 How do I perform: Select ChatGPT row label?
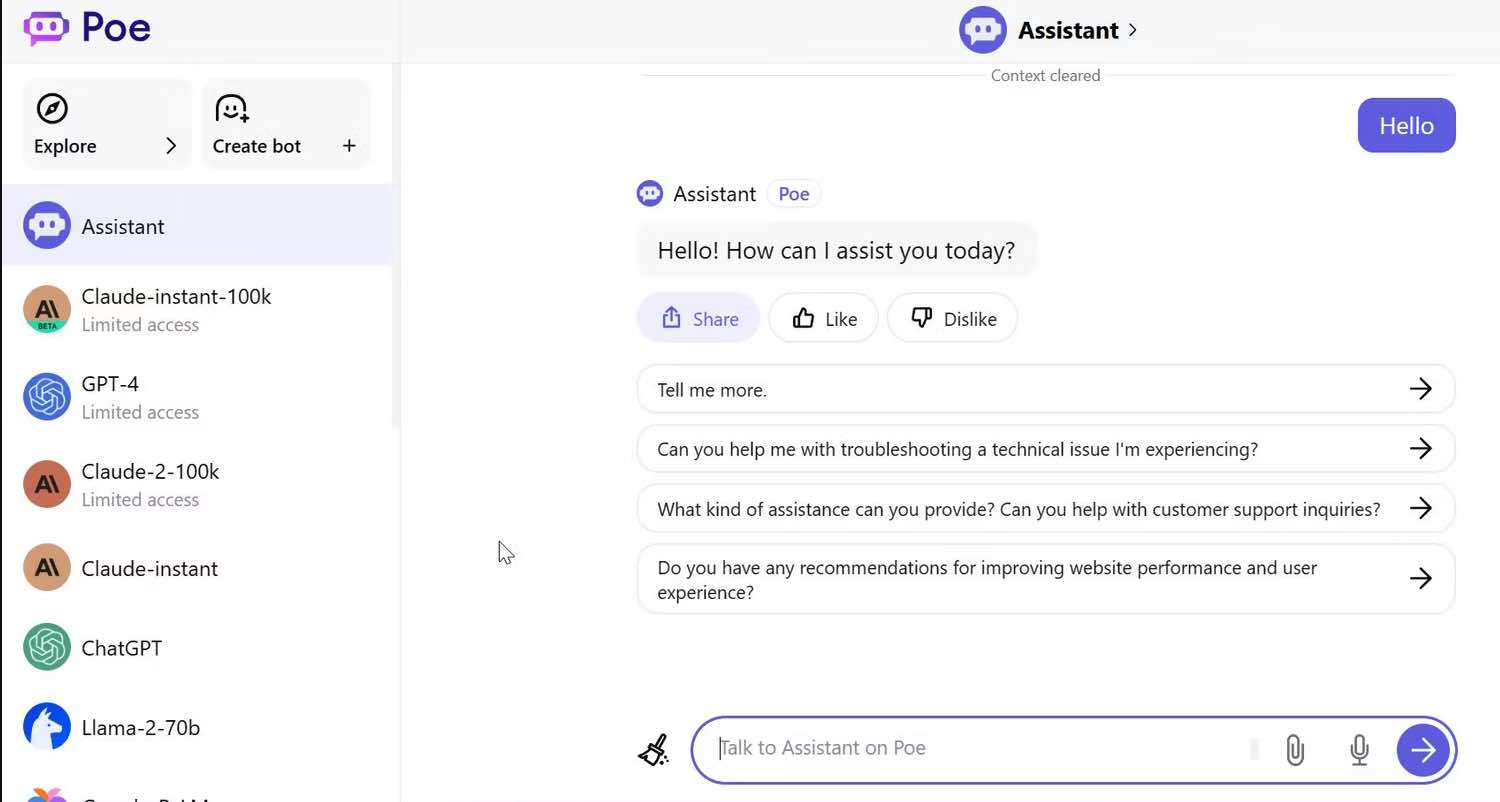(122, 648)
